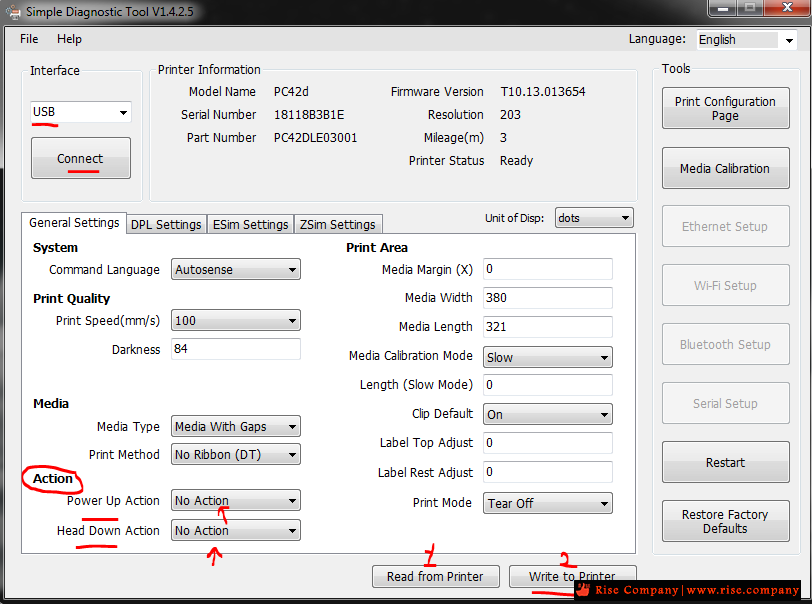Image resolution: width=812 pixels, height=604 pixels.
Task: Click the model name value PC42d
Action: (x=291, y=92)
